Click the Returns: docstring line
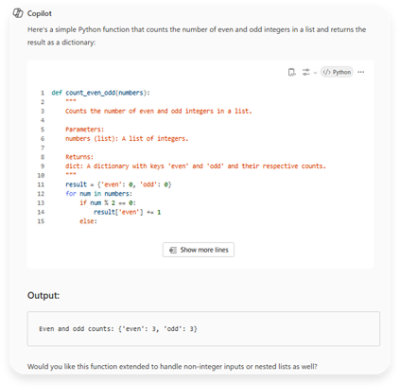The image size is (400, 390). tap(79, 157)
